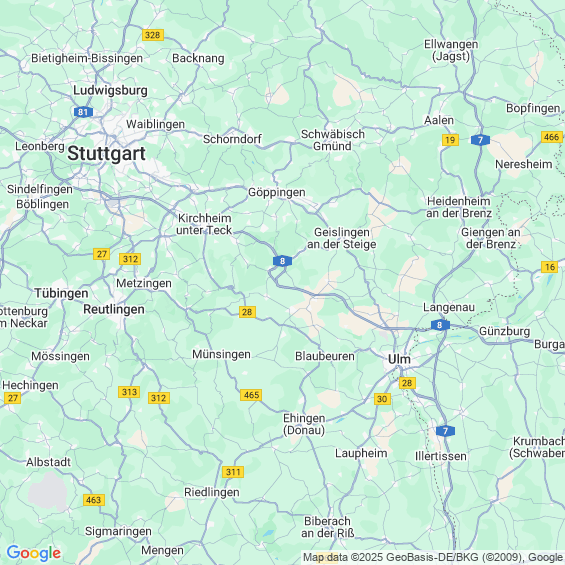The width and height of the screenshot is (565, 565).
Task: Click the Göppingen town label
Action: (x=277, y=193)
